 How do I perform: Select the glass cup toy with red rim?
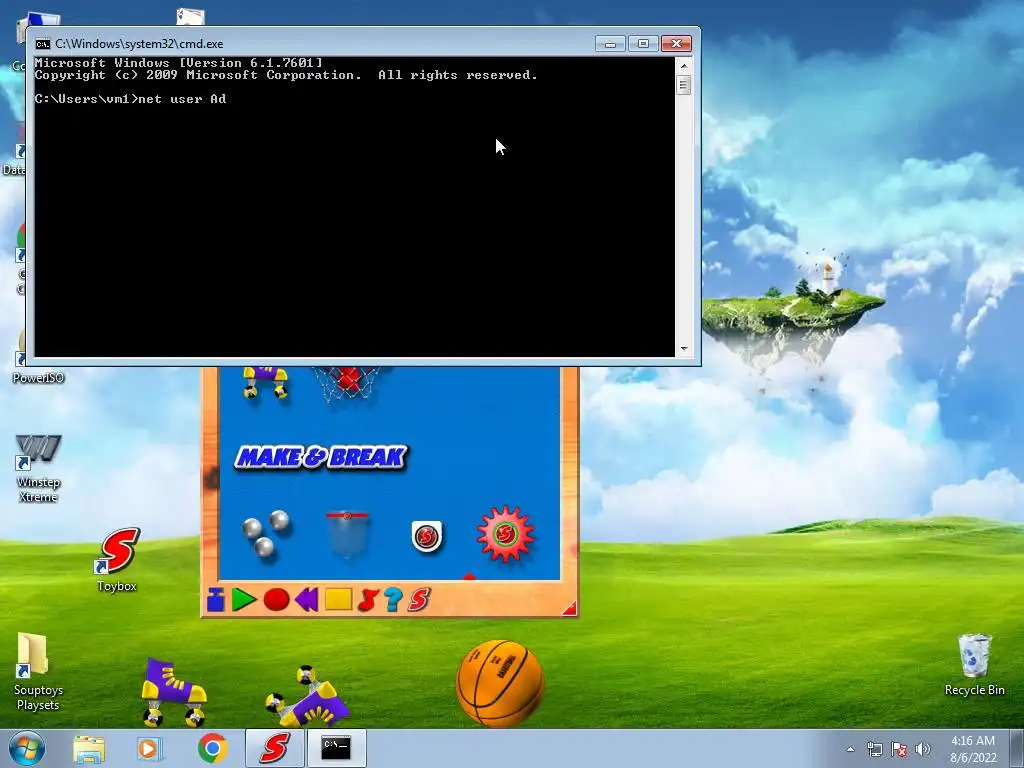click(x=347, y=535)
